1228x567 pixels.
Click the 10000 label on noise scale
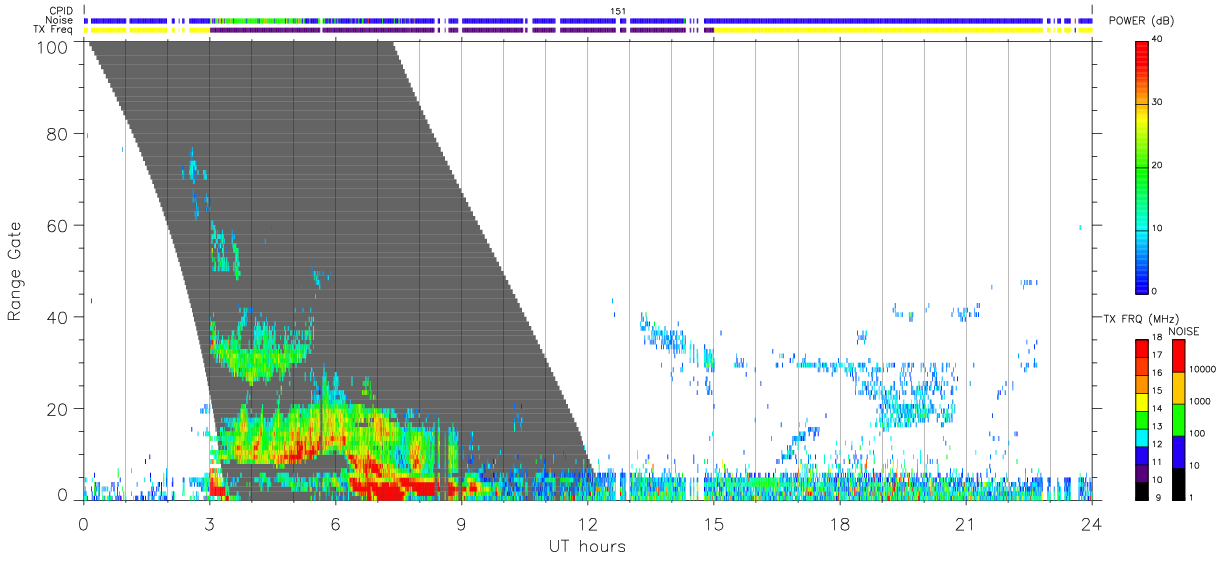tap(1202, 368)
